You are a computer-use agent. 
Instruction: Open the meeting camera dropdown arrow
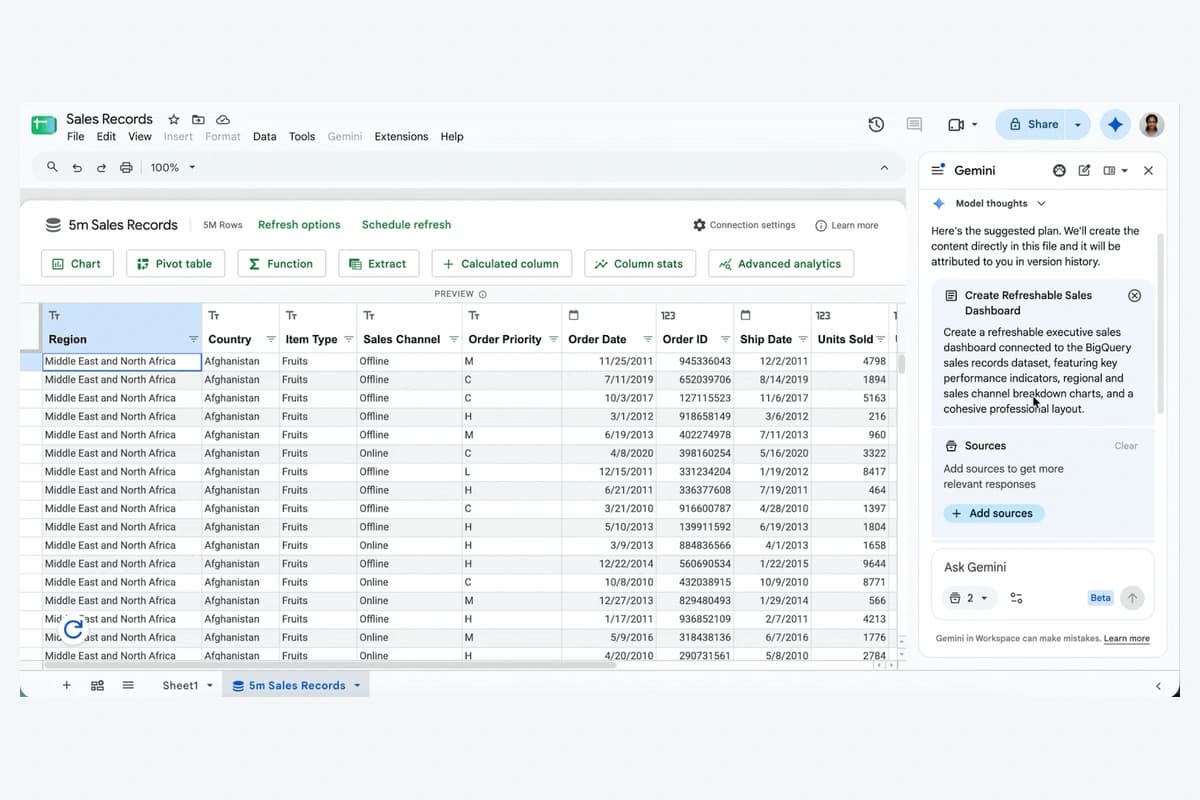tap(975, 125)
